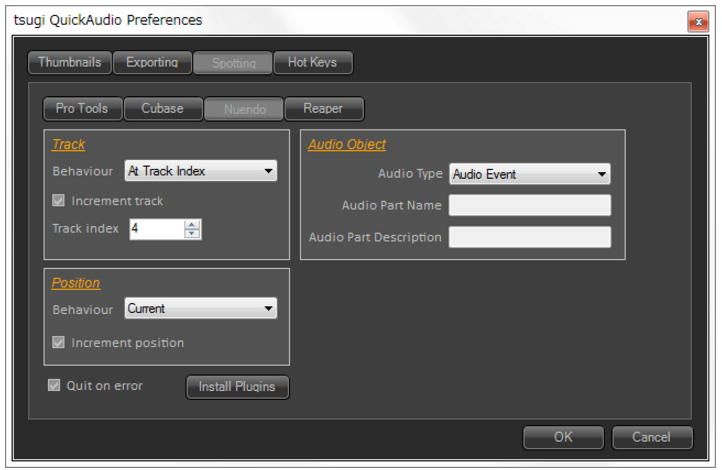Screen dimensions: 722x470
Task: Select the Hot Keys tab
Action: pos(312,63)
